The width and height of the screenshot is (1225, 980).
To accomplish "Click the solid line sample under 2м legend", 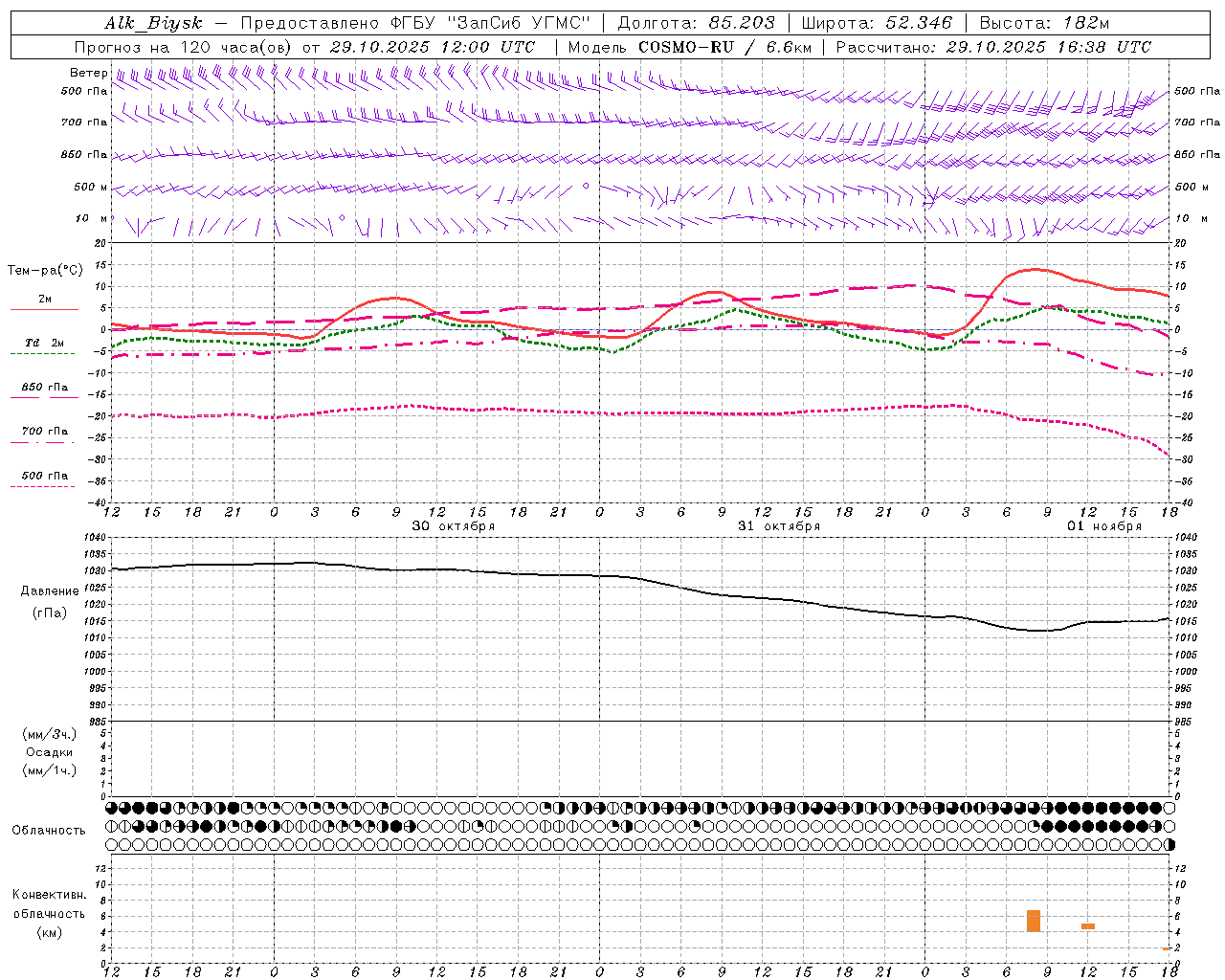I will tap(44, 309).
